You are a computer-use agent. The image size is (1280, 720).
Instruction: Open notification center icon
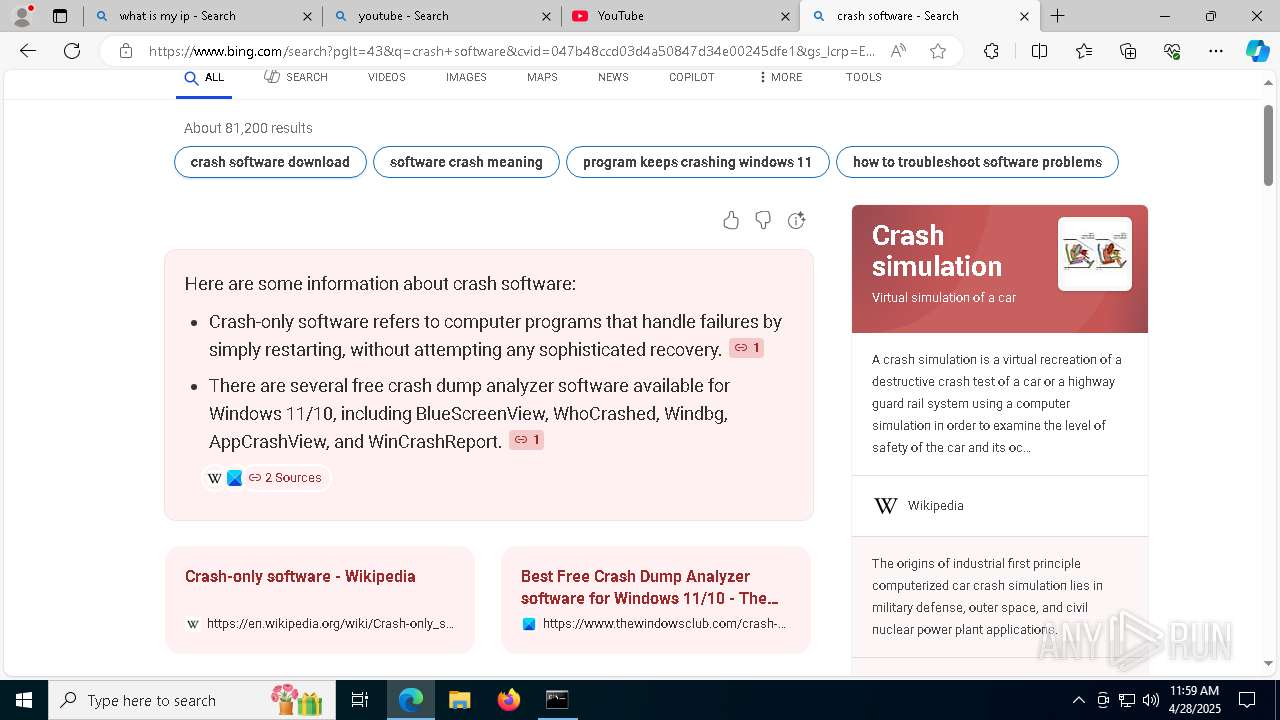tap(1247, 700)
